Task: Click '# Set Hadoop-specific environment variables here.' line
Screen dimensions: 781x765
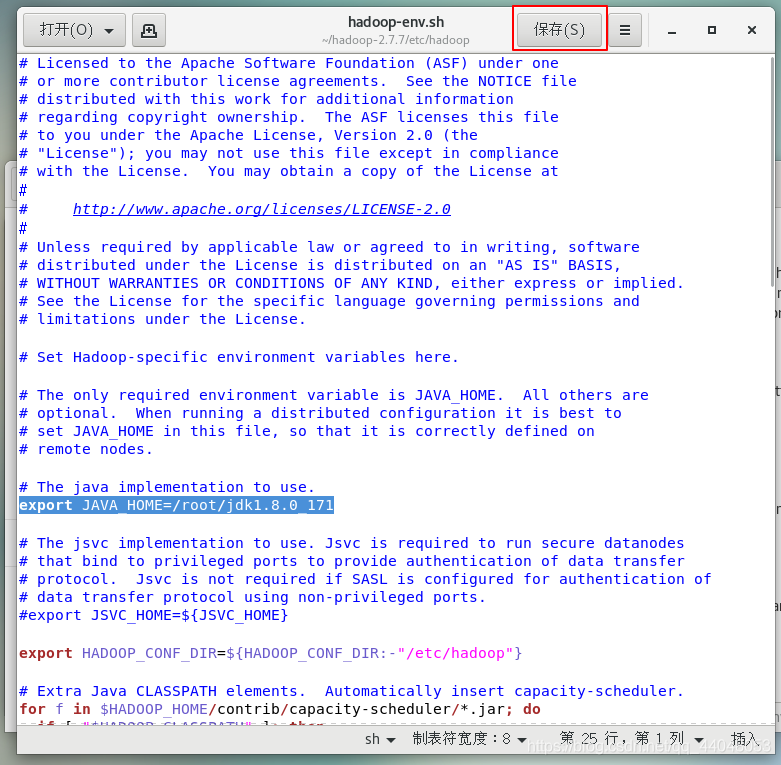Action: point(239,357)
